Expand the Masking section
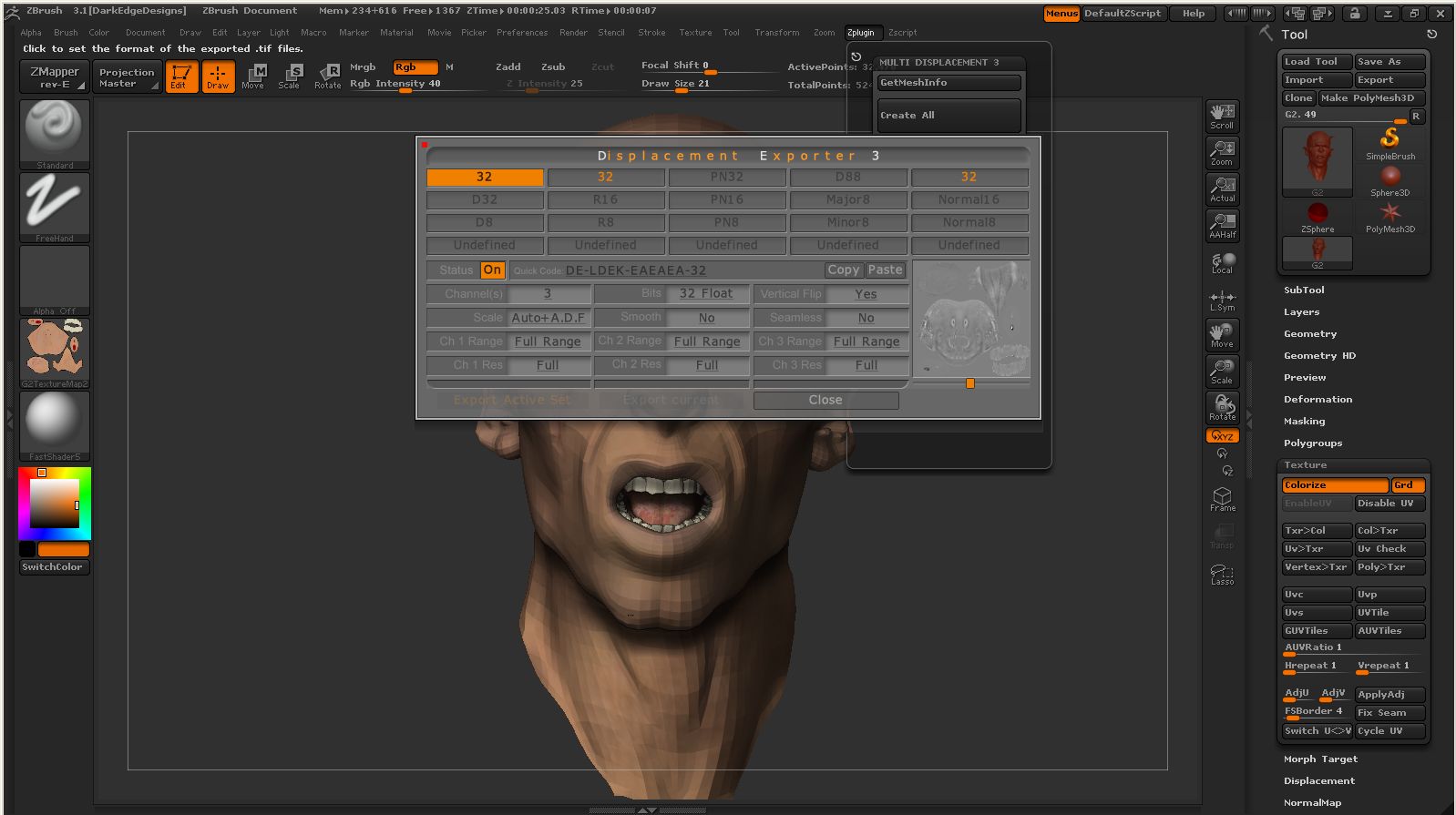This screenshot has width=1456, height=815. click(x=1304, y=422)
